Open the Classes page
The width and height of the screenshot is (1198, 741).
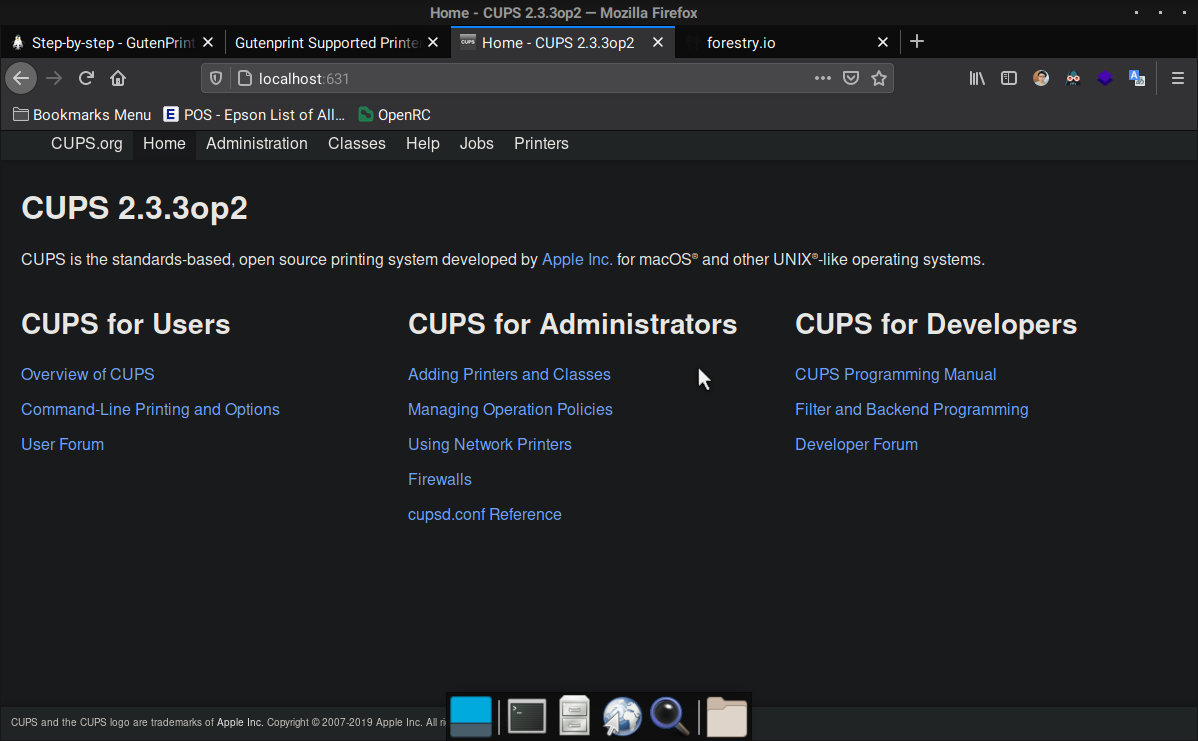pyautogui.click(x=357, y=144)
